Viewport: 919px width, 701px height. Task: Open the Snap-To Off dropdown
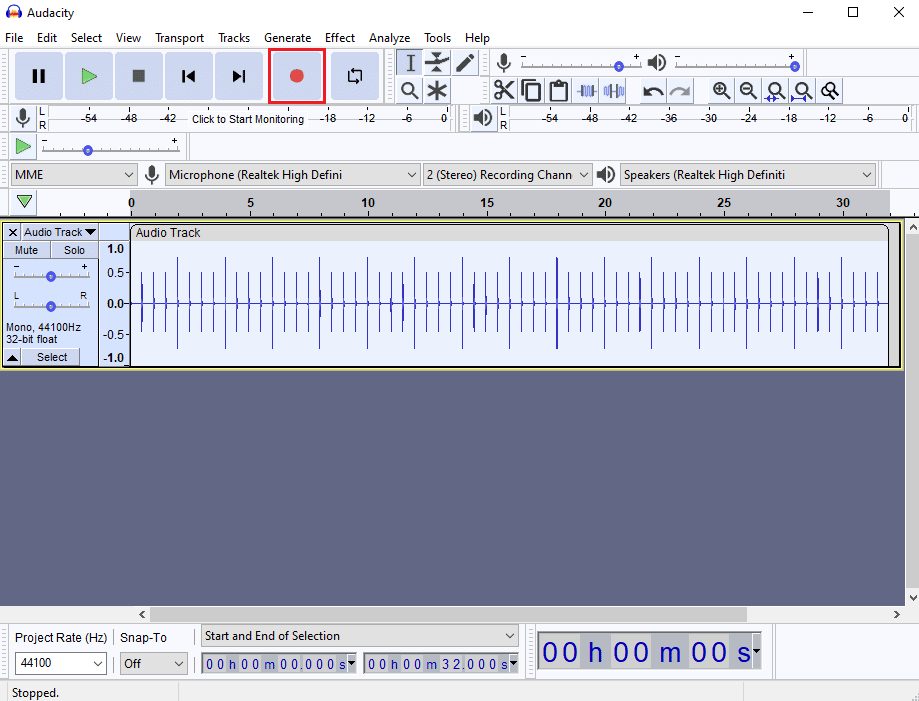pyautogui.click(x=154, y=663)
